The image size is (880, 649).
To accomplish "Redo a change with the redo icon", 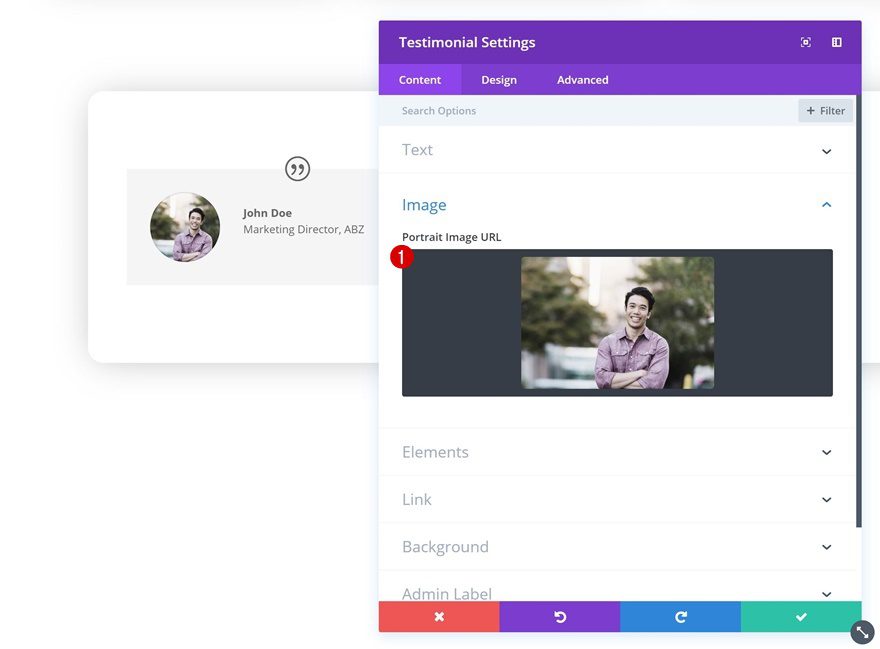I will (x=680, y=616).
